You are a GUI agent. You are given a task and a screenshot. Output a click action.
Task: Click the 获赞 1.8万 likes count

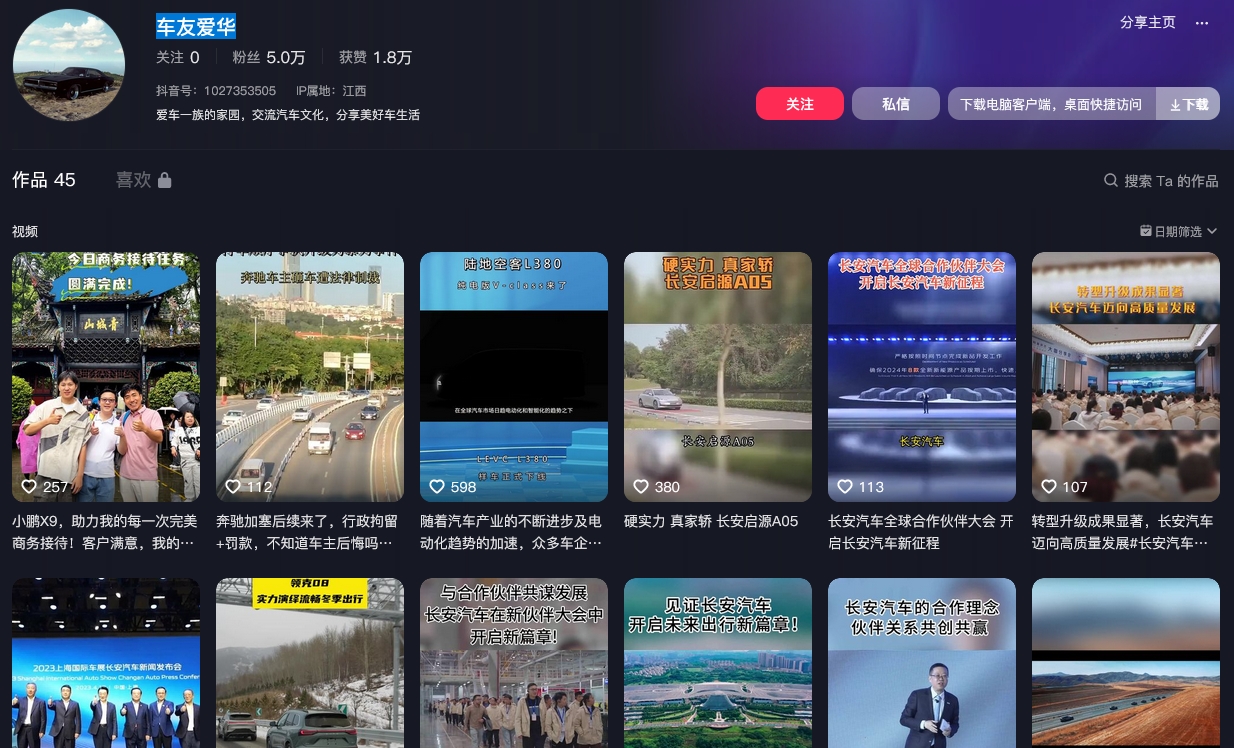coord(375,57)
